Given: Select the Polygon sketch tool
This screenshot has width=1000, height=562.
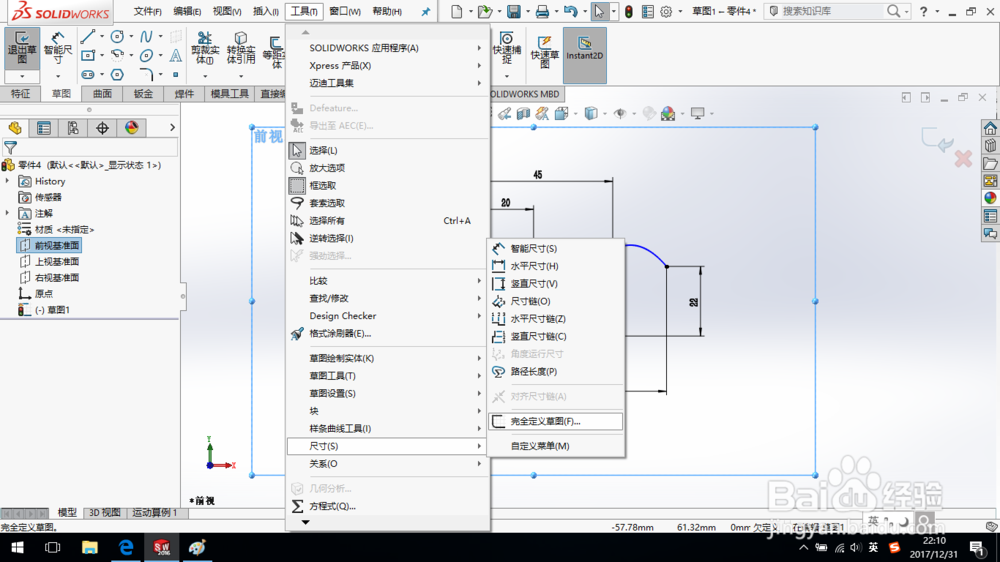Looking at the screenshot, I should point(117,75).
